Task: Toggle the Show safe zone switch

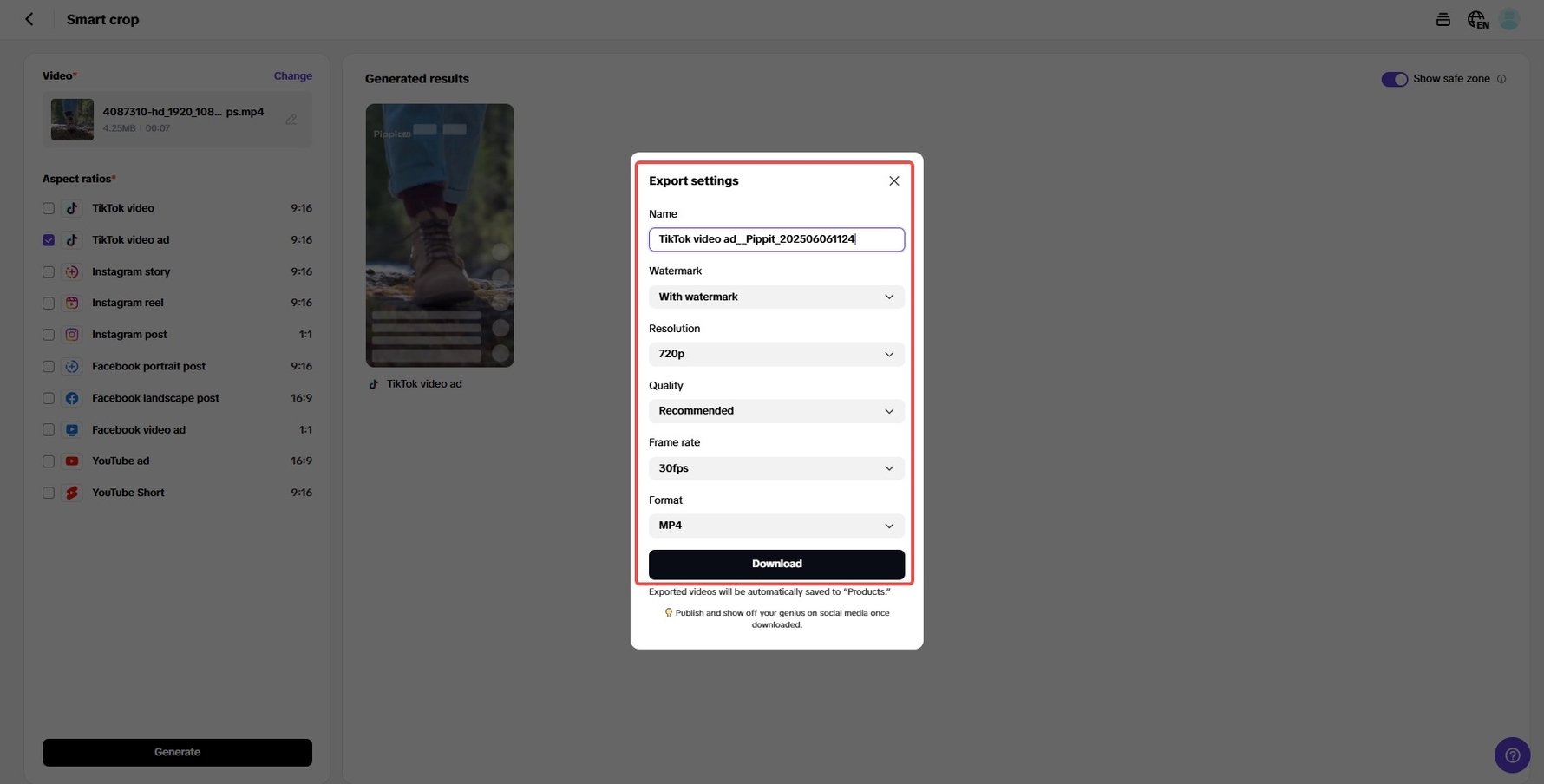Action: point(1394,79)
